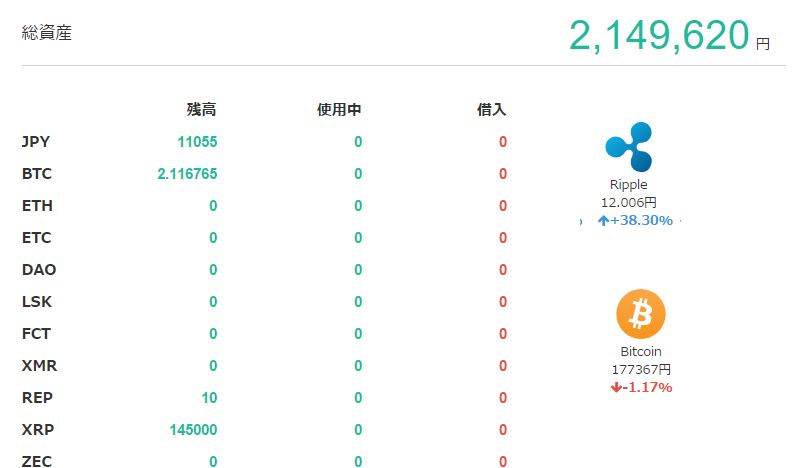Click the REP balance value 10
Viewport: 800px width, 468px height.
point(208,398)
